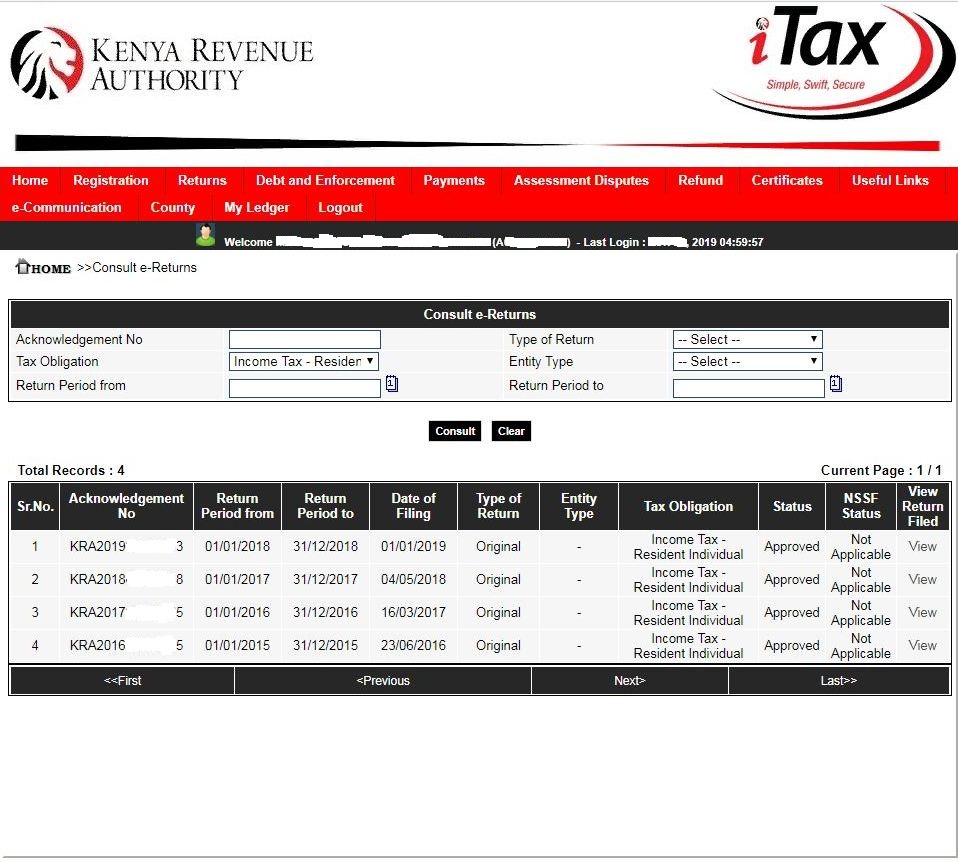Go to <Previous page
The image size is (958, 862).
[x=383, y=681]
